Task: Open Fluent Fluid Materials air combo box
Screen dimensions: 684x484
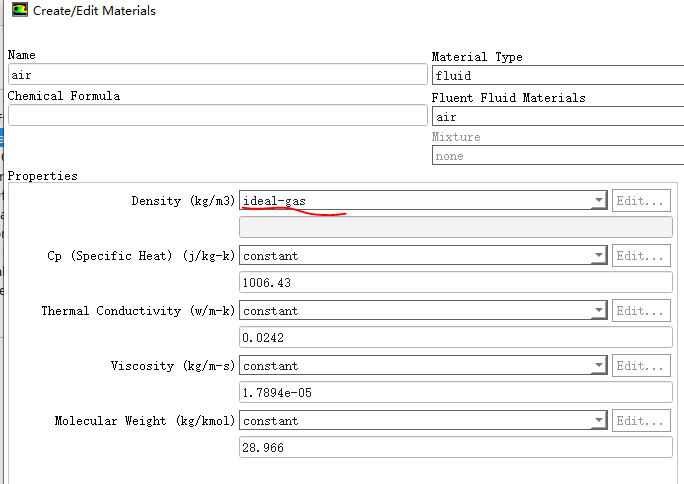Action: [557, 117]
